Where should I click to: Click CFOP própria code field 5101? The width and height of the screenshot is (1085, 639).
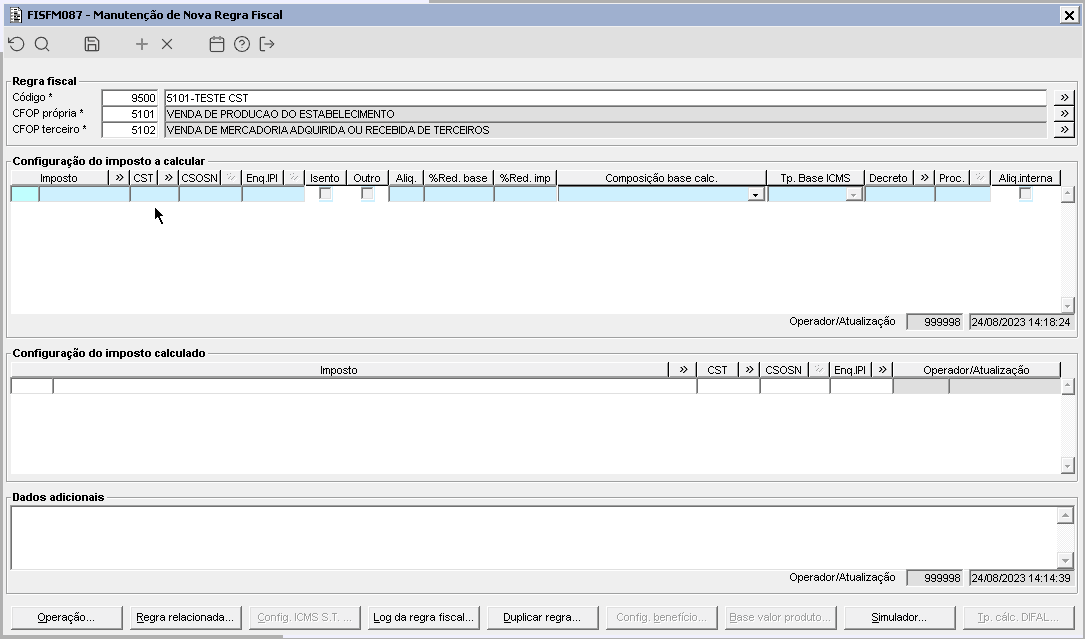point(129,114)
